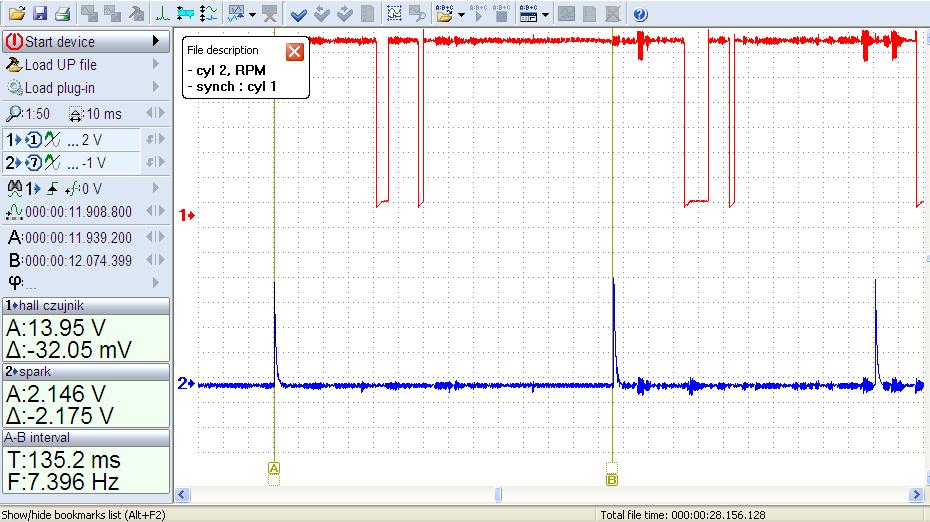Screen dimensions: 930x522
Task: Step channel 1 range arrow right
Action: point(161,139)
